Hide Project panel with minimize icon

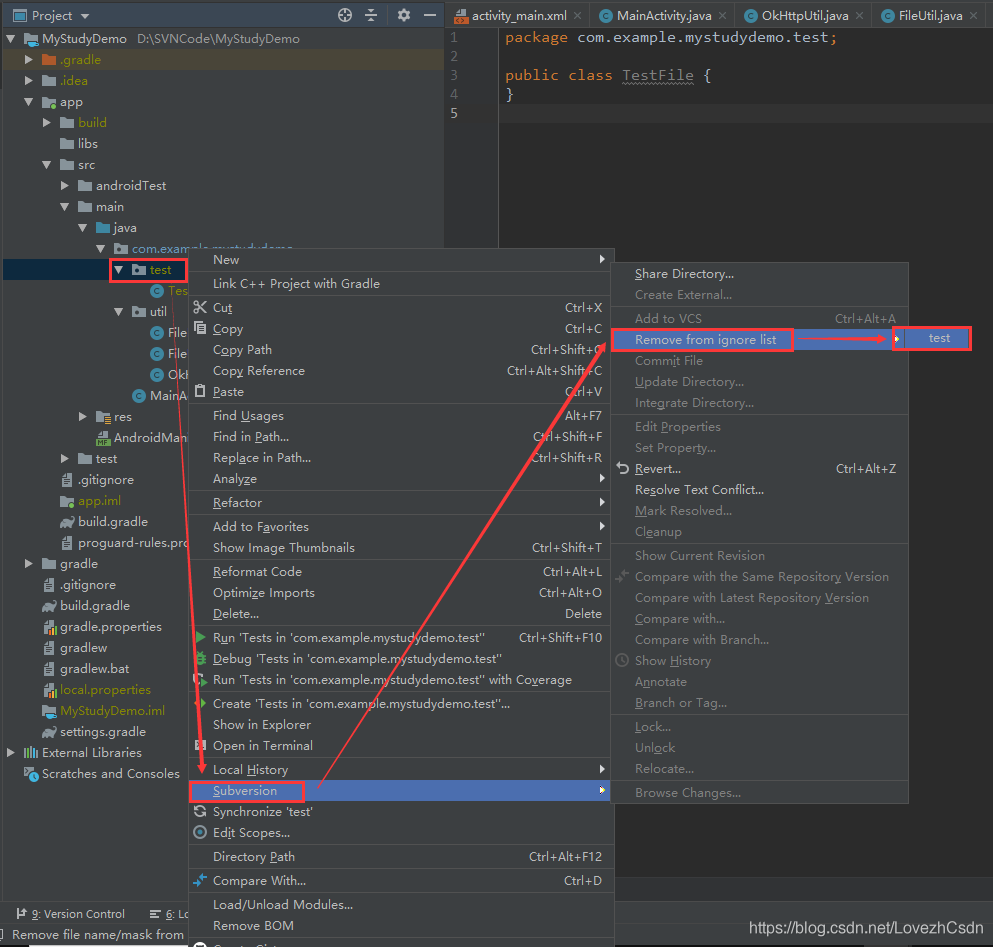[430, 15]
